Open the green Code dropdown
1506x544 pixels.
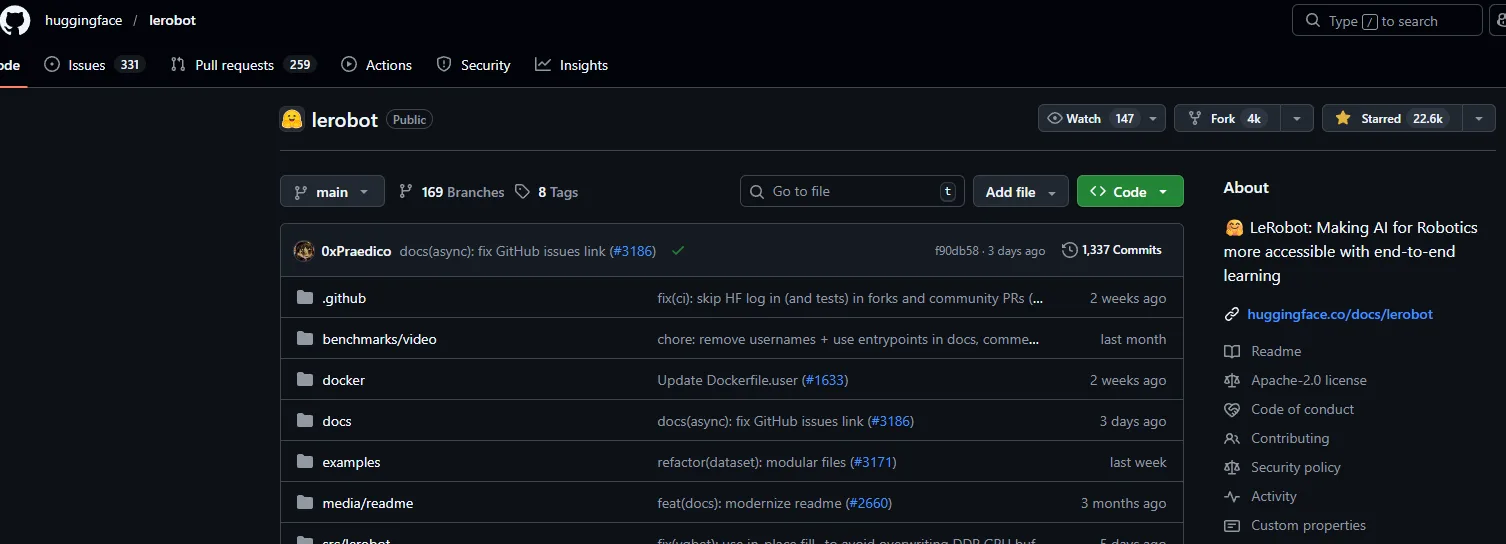(1129, 192)
